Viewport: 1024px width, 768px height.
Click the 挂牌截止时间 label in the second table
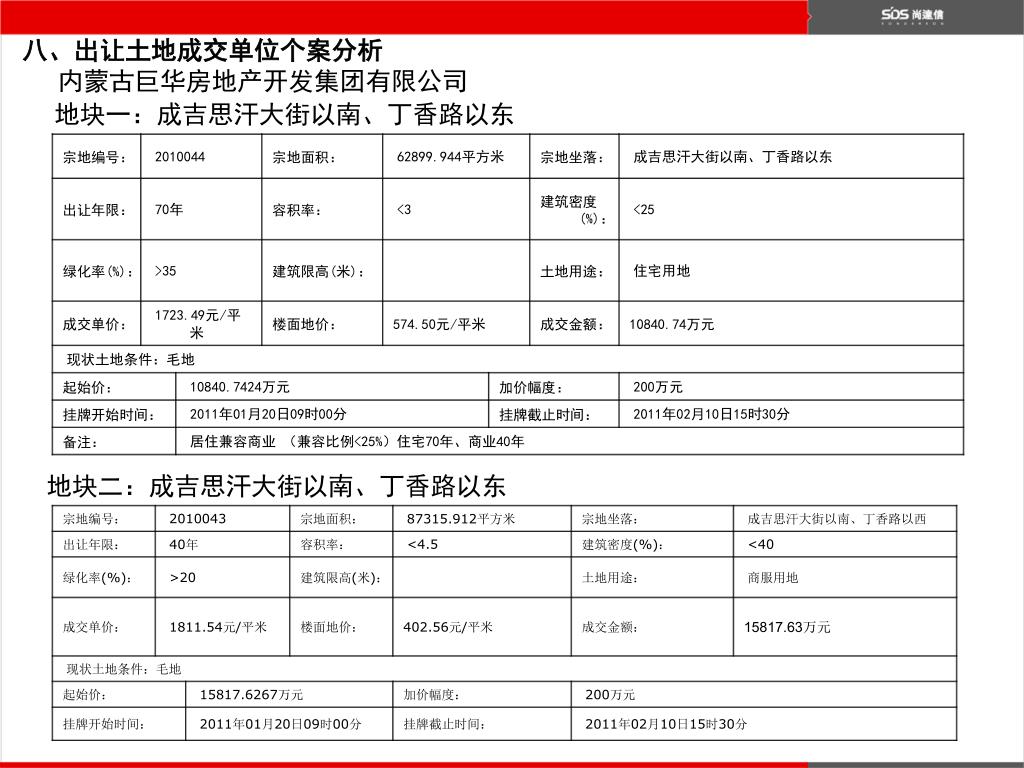click(x=444, y=724)
